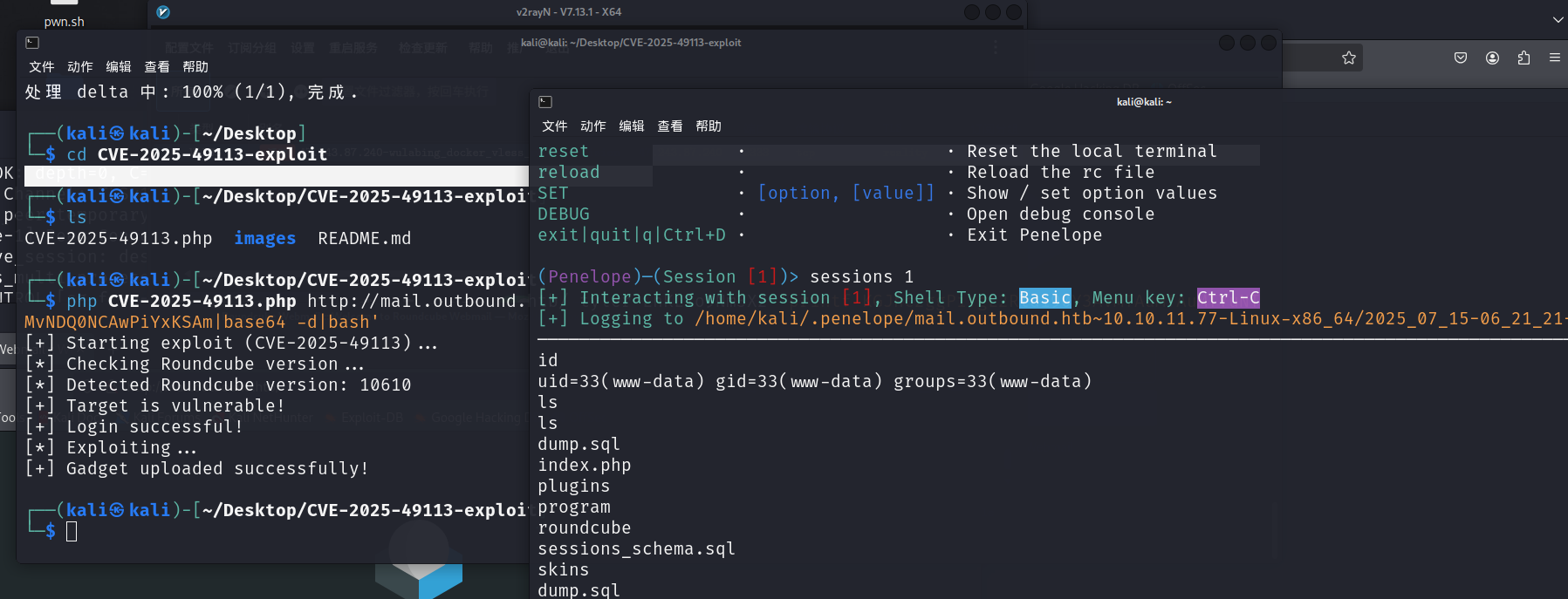The width and height of the screenshot is (1568, 599).
Task: Click the Starting exploit (CVE-2025-49113) line
Action: [x=231, y=344]
